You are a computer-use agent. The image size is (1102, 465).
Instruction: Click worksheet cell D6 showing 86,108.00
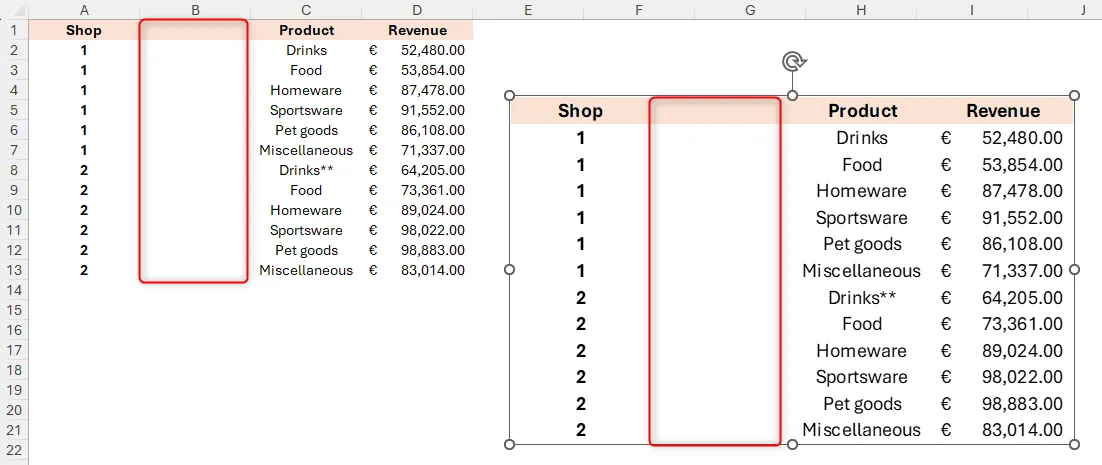417,131
